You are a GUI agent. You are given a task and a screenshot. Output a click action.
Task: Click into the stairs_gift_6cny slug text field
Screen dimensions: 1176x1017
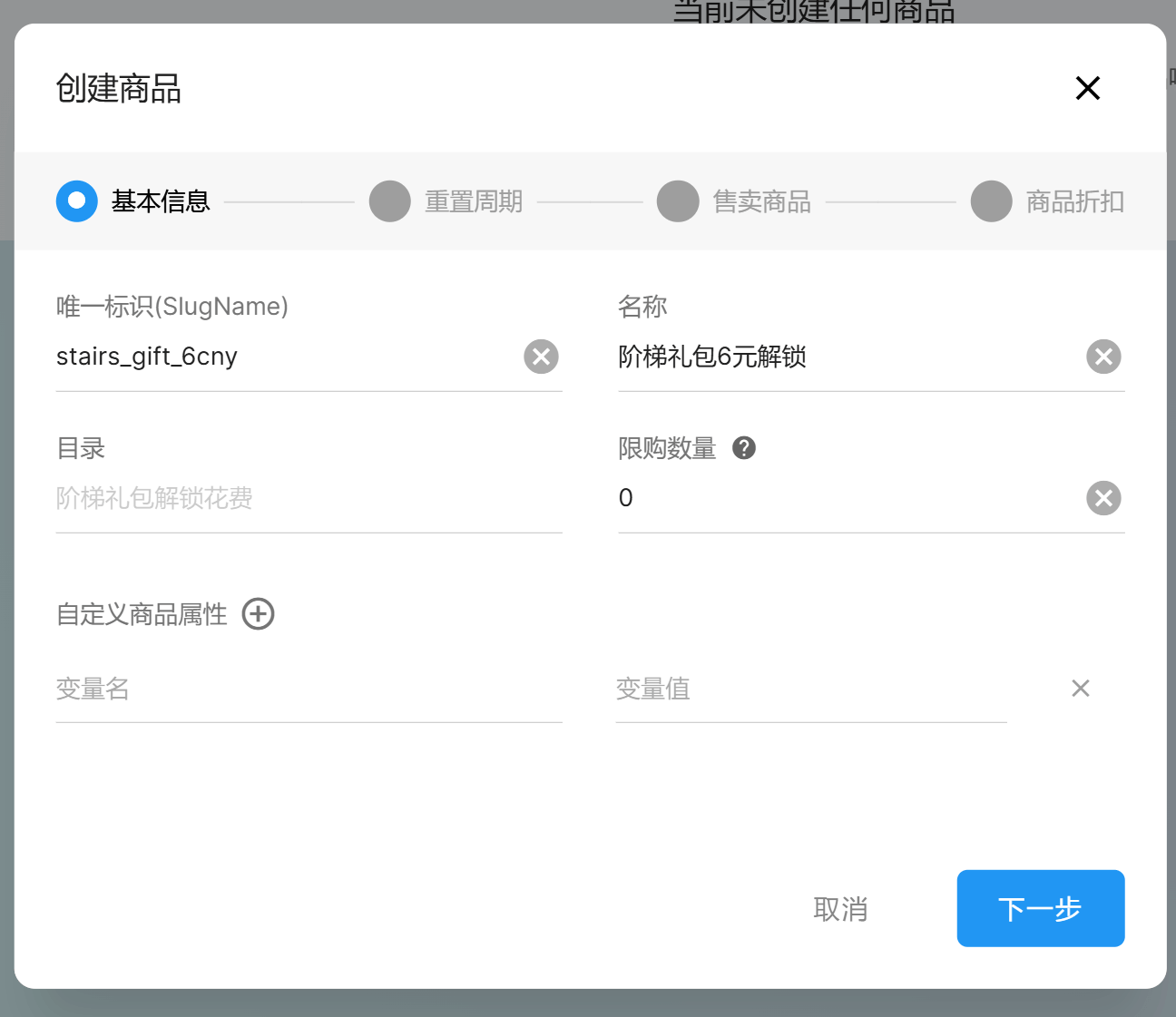click(x=281, y=357)
